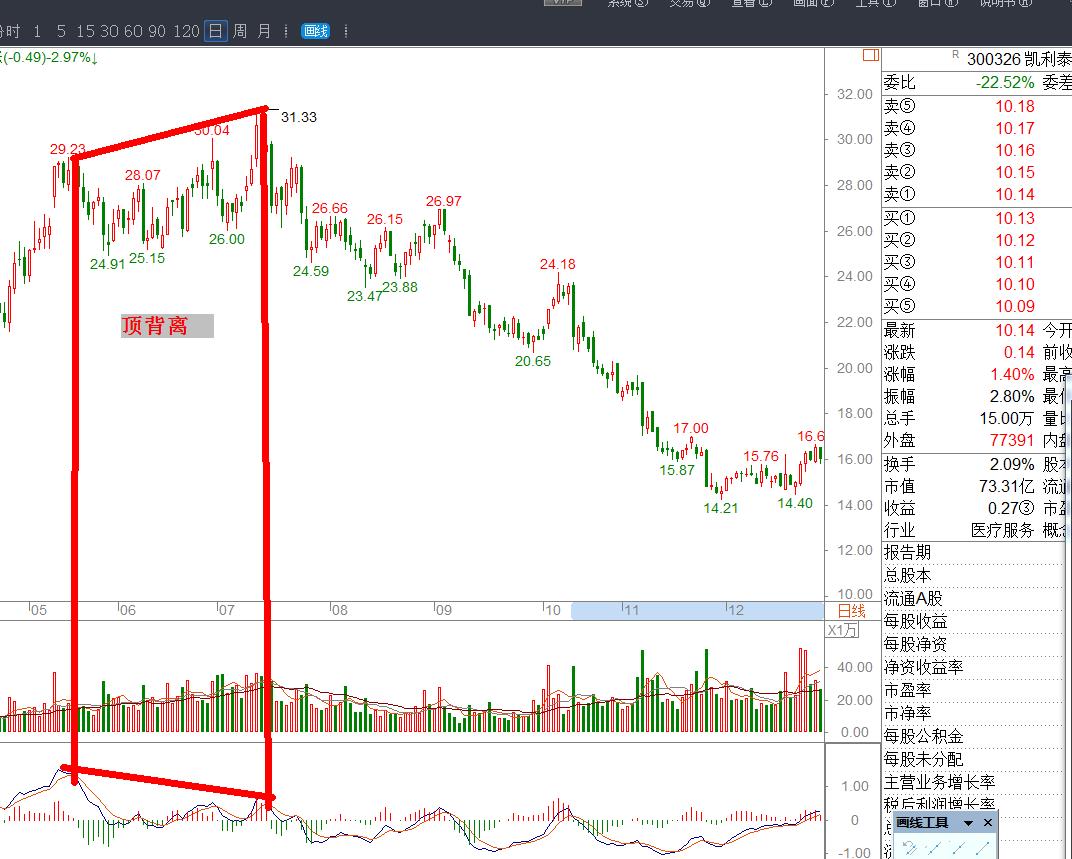Click the 每股收益 row label
This screenshot has height=859, width=1072.
coord(915,621)
